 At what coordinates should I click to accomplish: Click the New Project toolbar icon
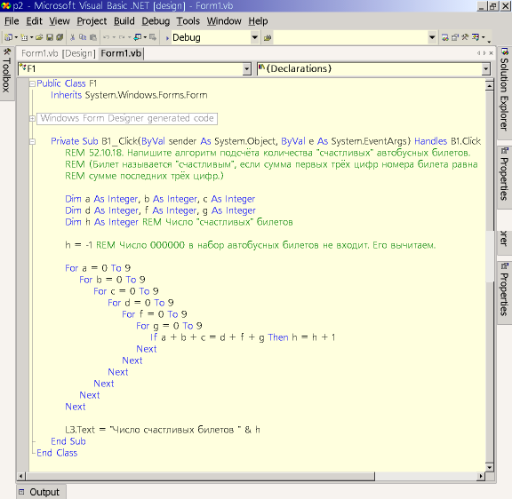8,37
